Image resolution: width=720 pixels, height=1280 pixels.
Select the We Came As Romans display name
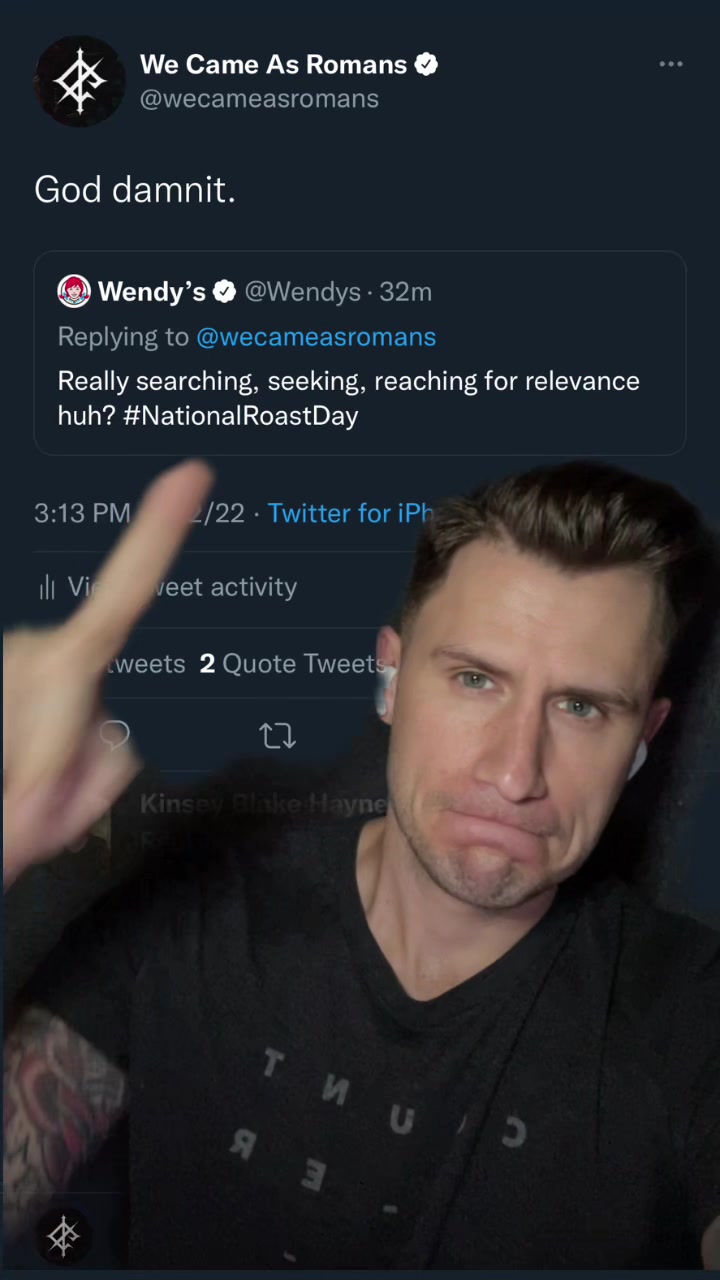273,65
